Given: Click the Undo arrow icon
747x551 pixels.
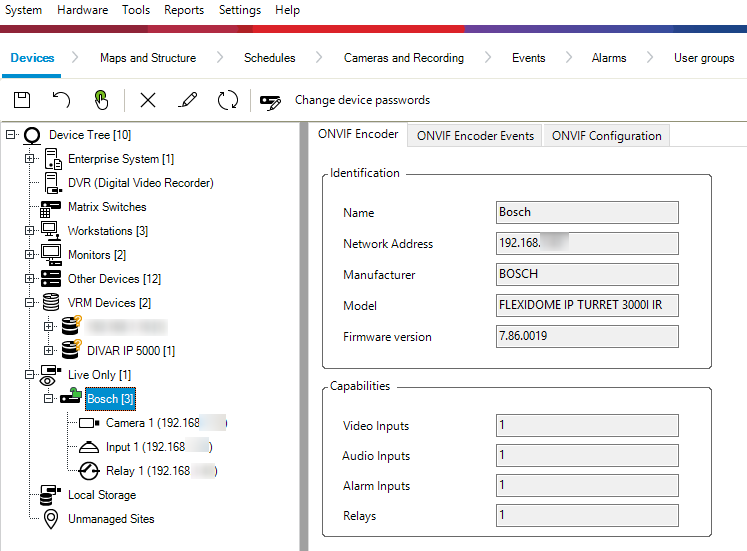Looking at the screenshot, I should click(x=62, y=100).
